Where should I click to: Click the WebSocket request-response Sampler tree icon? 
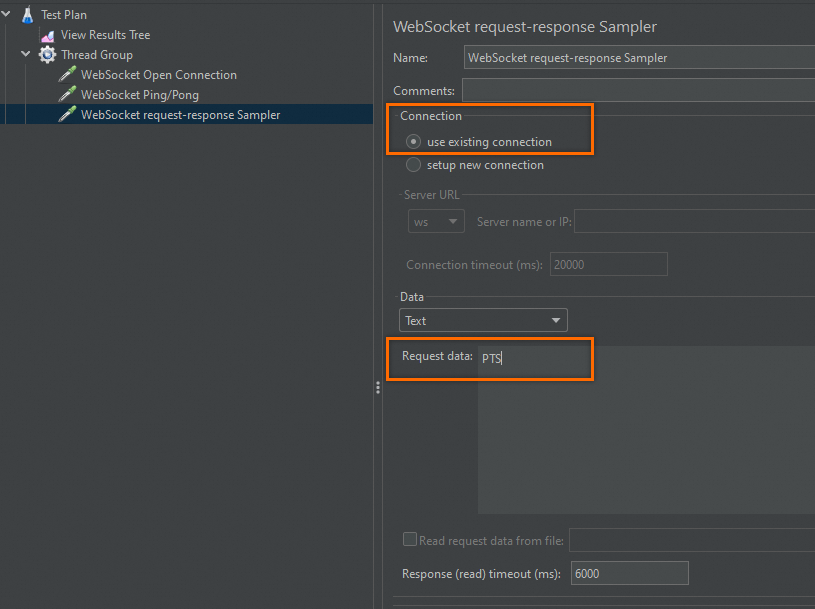point(67,115)
